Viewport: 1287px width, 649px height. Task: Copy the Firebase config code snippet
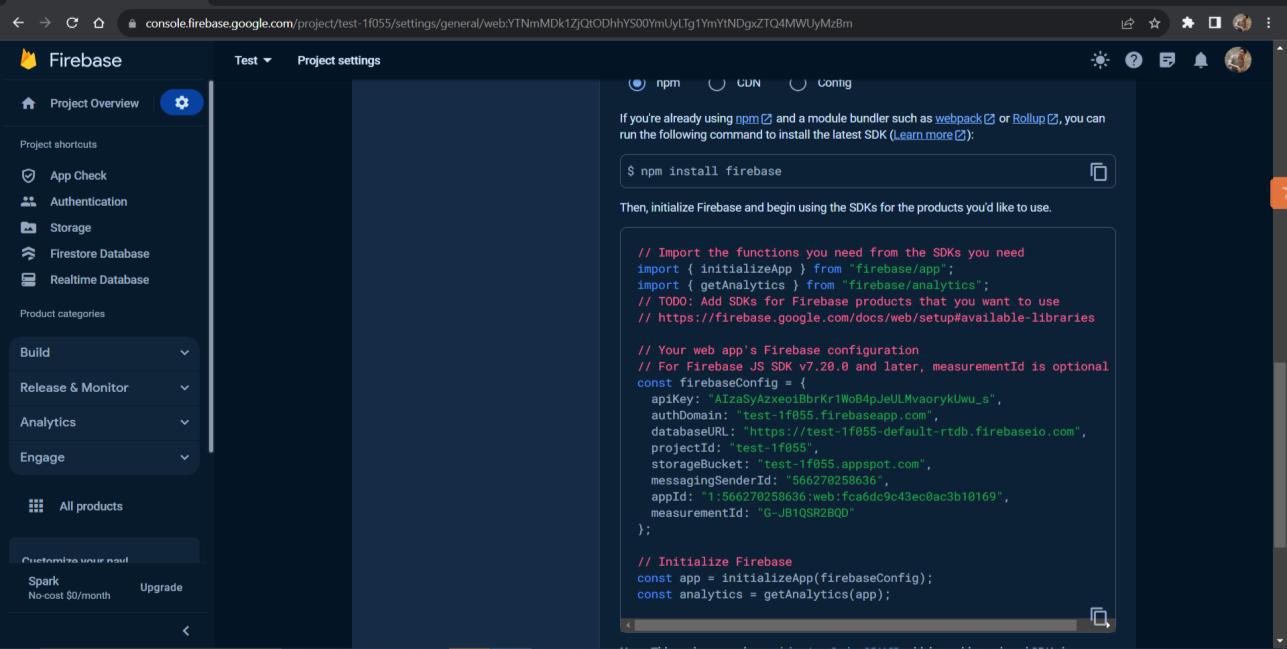click(x=1098, y=616)
